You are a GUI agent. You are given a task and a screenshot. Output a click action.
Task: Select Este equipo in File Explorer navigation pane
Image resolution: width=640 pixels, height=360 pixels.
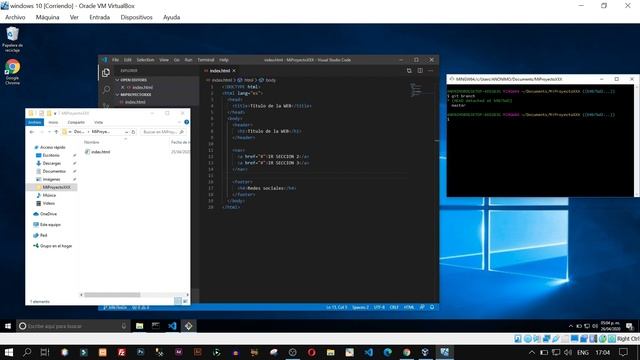coord(50,224)
